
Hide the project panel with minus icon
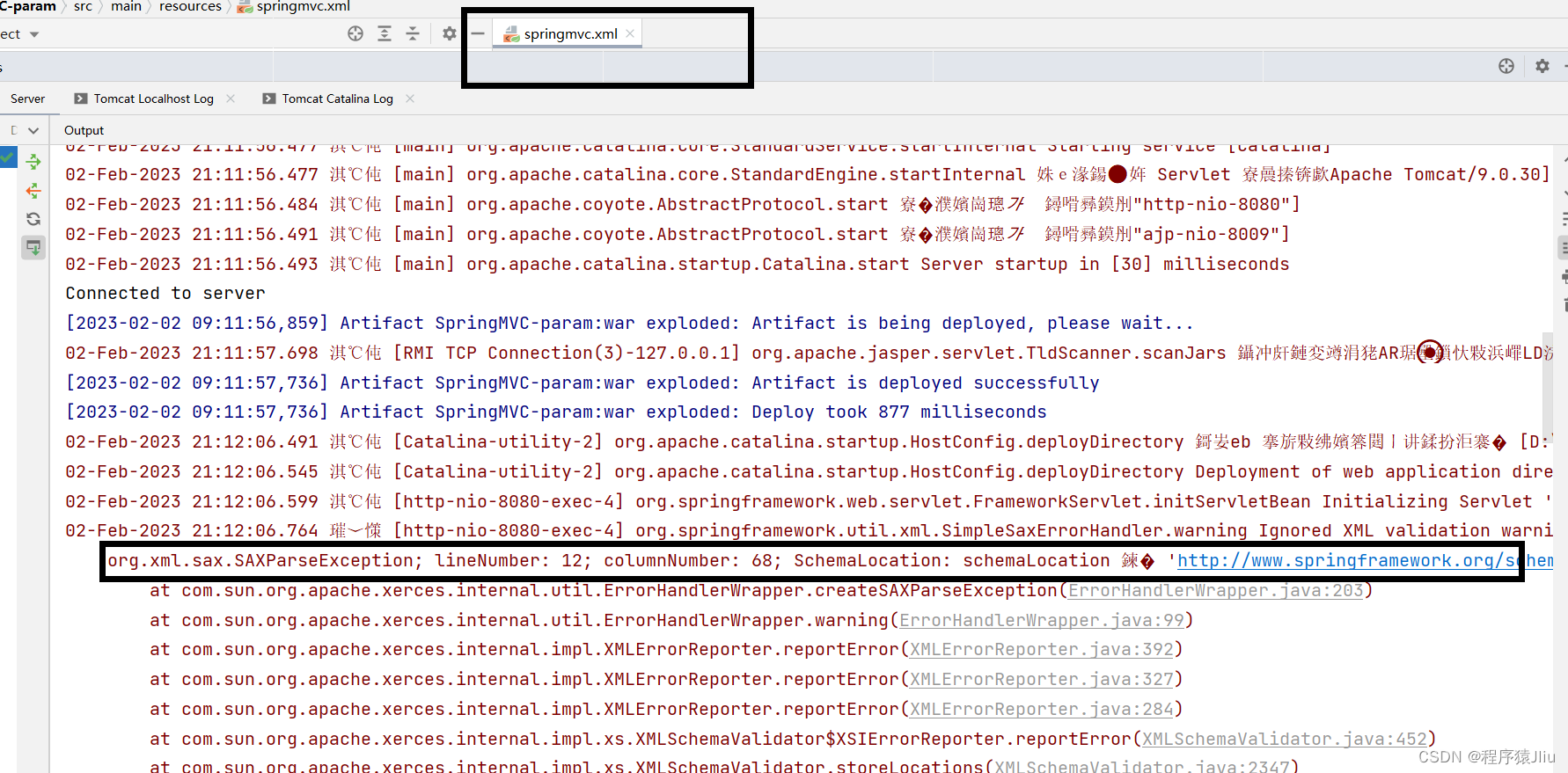[478, 33]
